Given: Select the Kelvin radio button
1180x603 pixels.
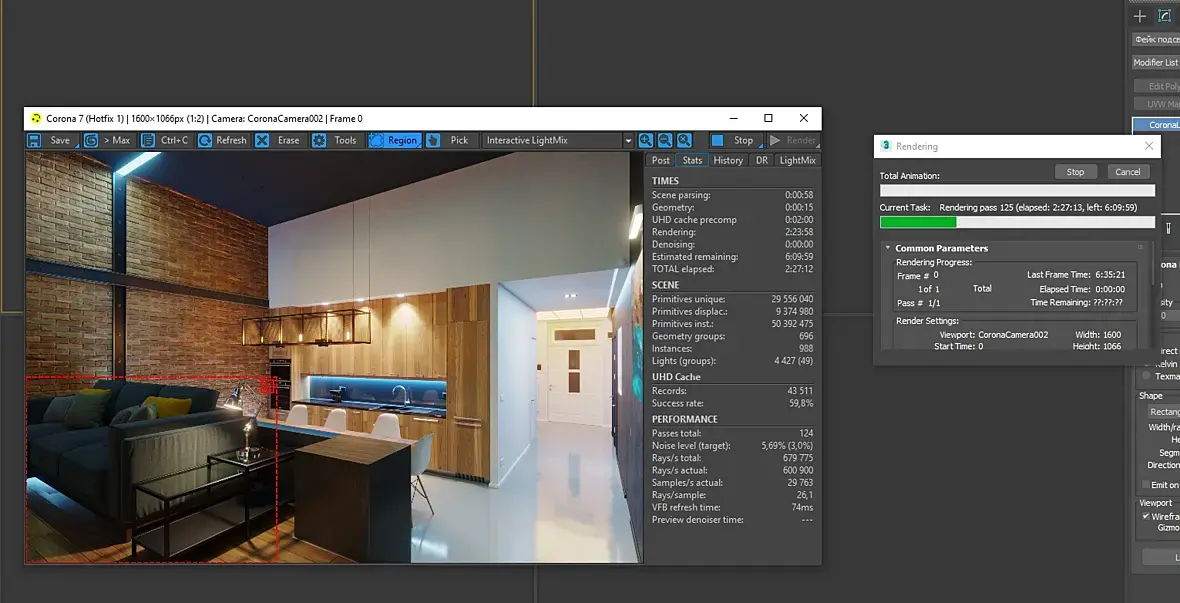Looking at the screenshot, I should [1147, 364].
